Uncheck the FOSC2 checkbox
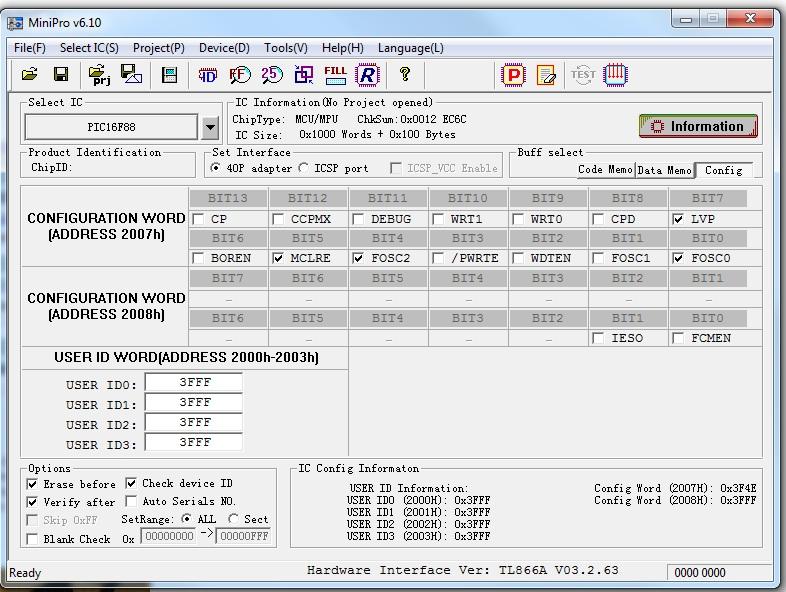 click(358, 258)
